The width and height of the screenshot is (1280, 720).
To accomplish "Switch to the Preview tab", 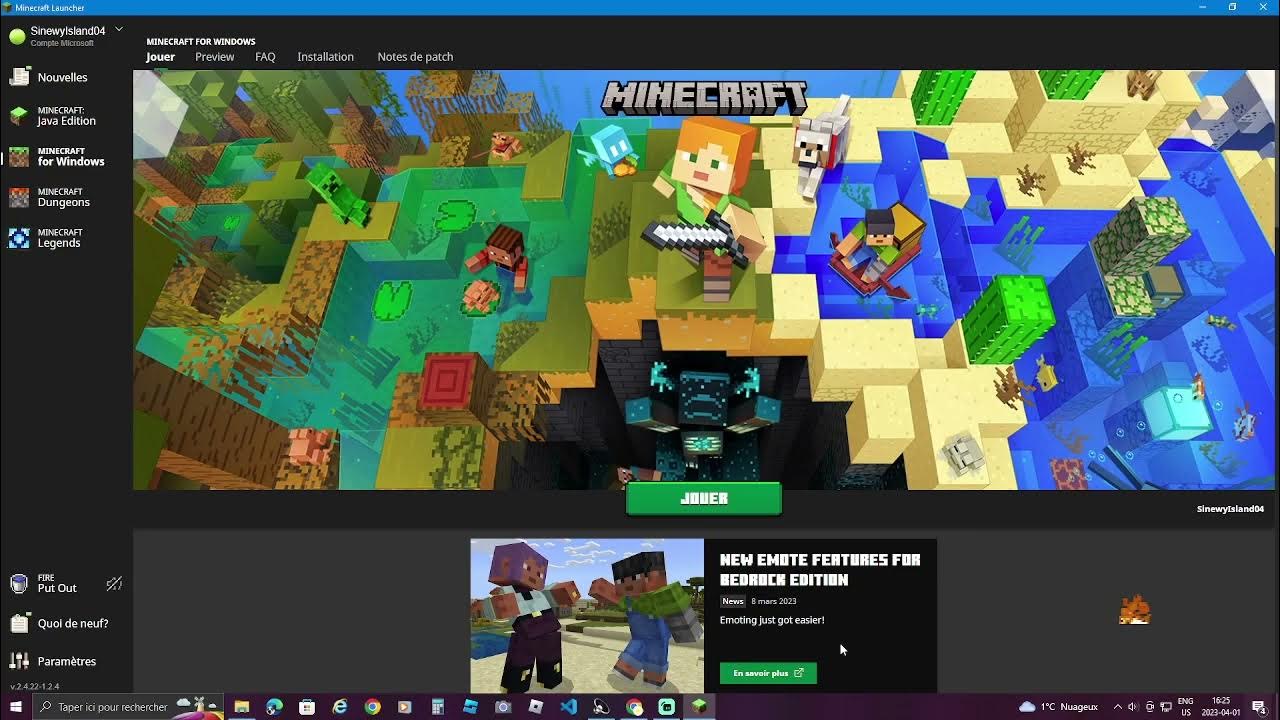I will coord(214,57).
